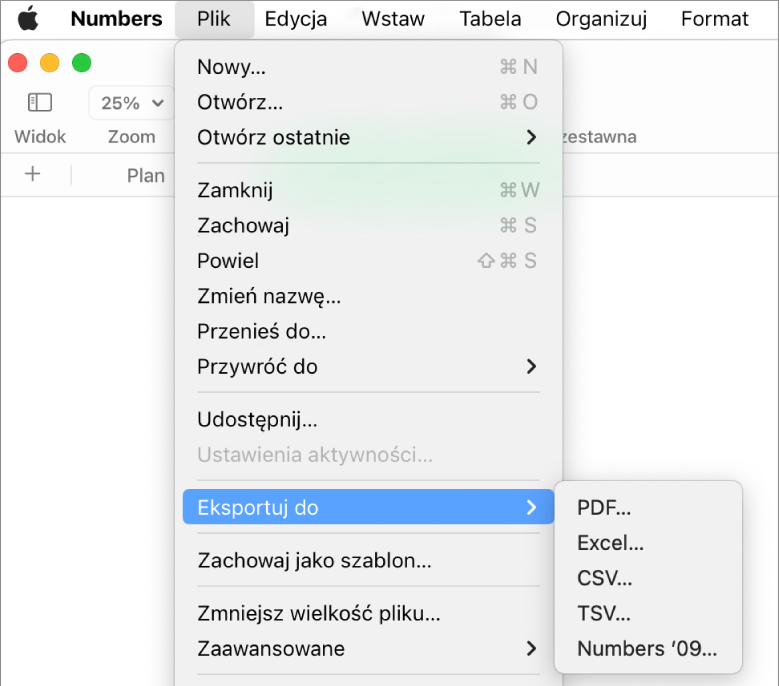The width and height of the screenshot is (780, 686).
Task: Select the Plan sheet tab
Action: coord(145,176)
